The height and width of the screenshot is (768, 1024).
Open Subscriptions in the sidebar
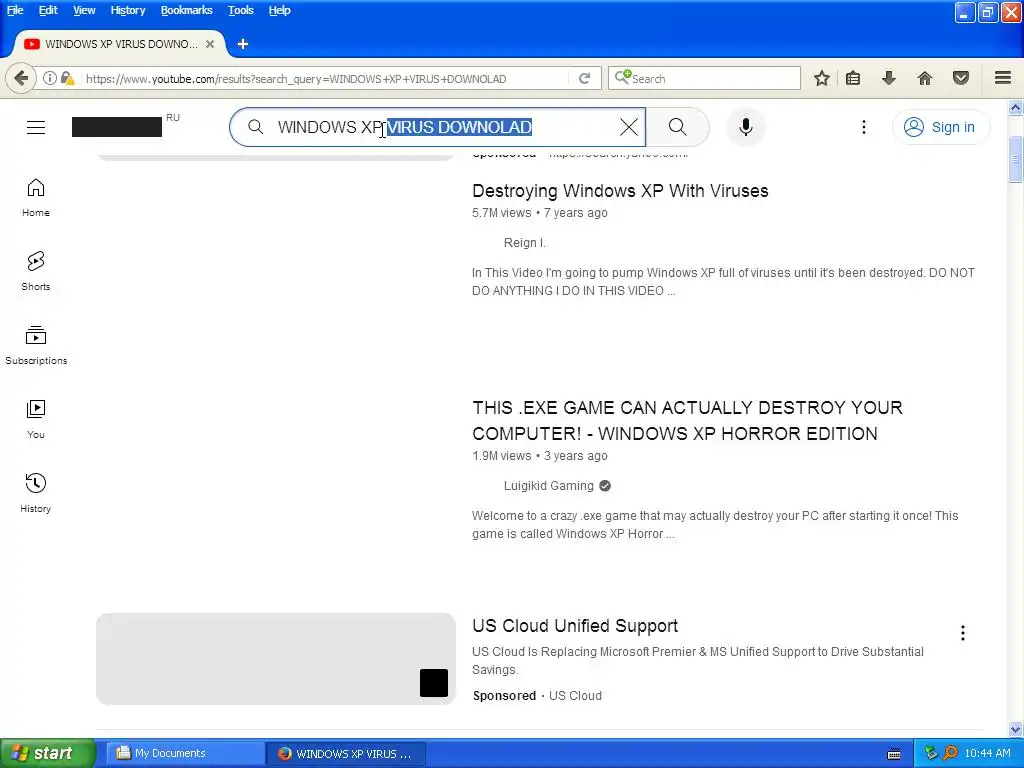(x=36, y=345)
